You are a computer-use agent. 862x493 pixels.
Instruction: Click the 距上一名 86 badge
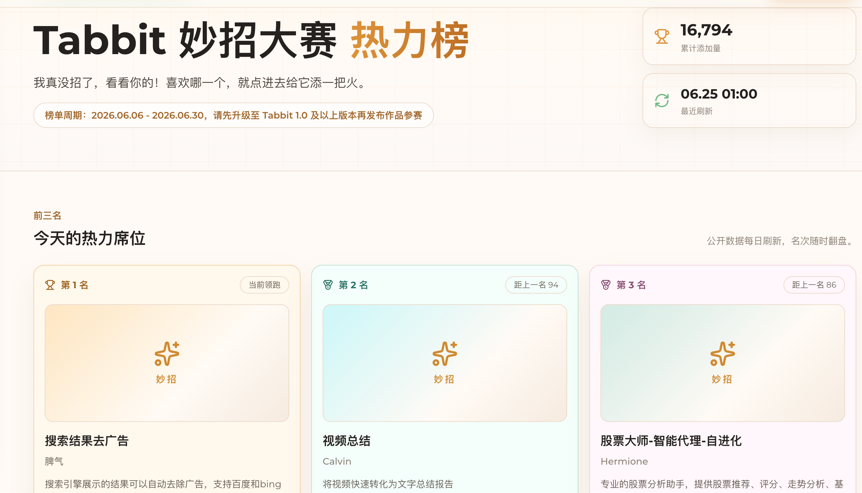pyautogui.click(x=814, y=285)
